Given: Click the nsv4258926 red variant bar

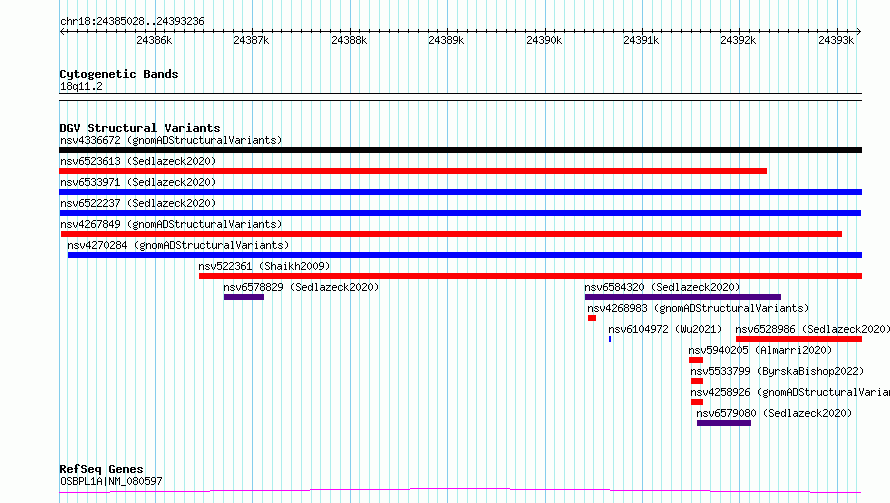Looking at the screenshot, I should click(x=697, y=402).
